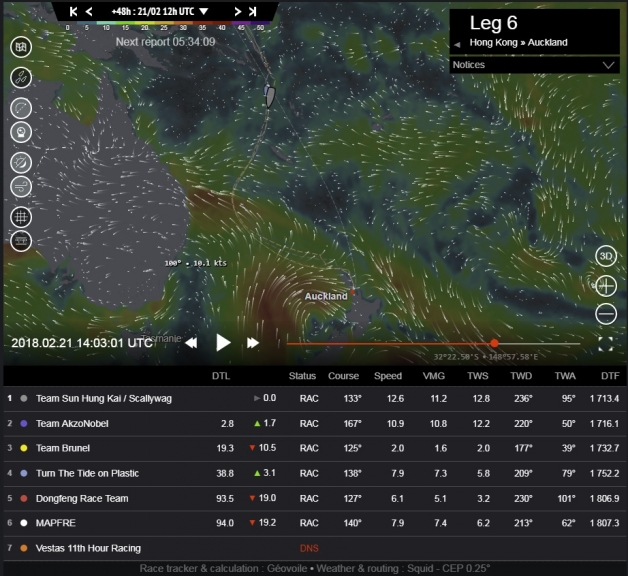Zoom out of the map
This screenshot has width=628, height=576.
pyautogui.click(x=606, y=313)
